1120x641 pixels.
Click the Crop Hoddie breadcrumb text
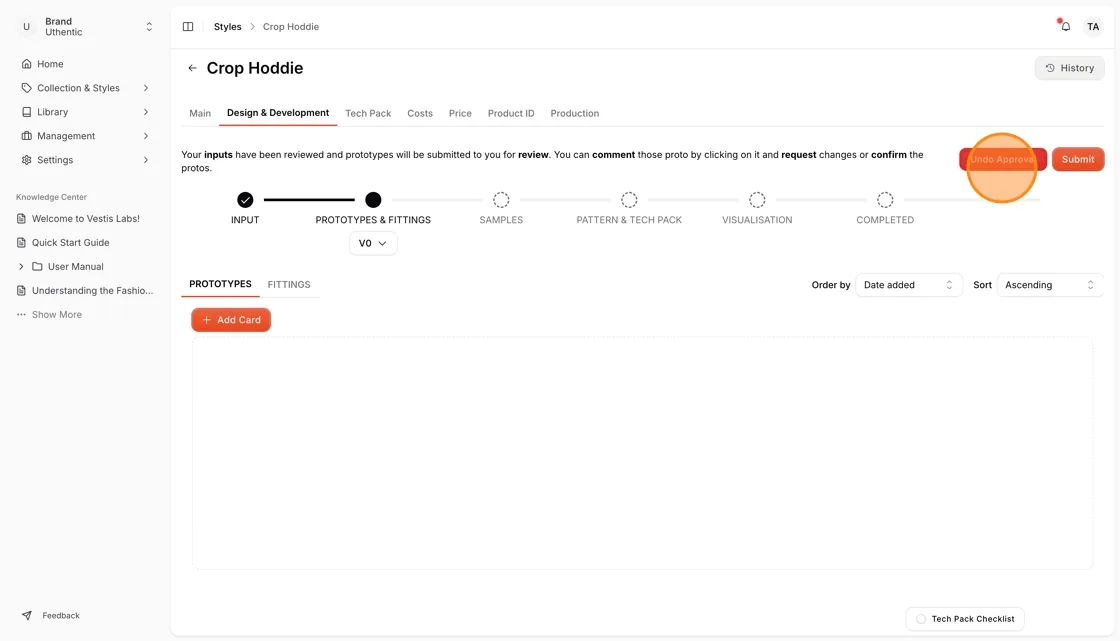pos(291,26)
